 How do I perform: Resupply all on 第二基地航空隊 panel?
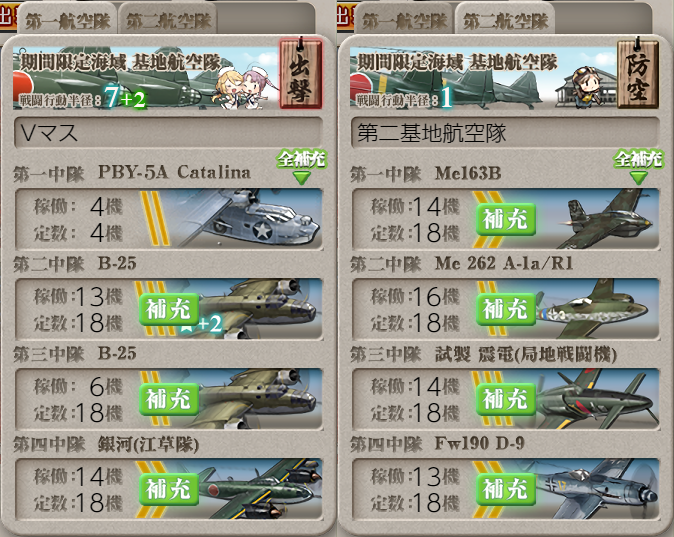tap(638, 166)
